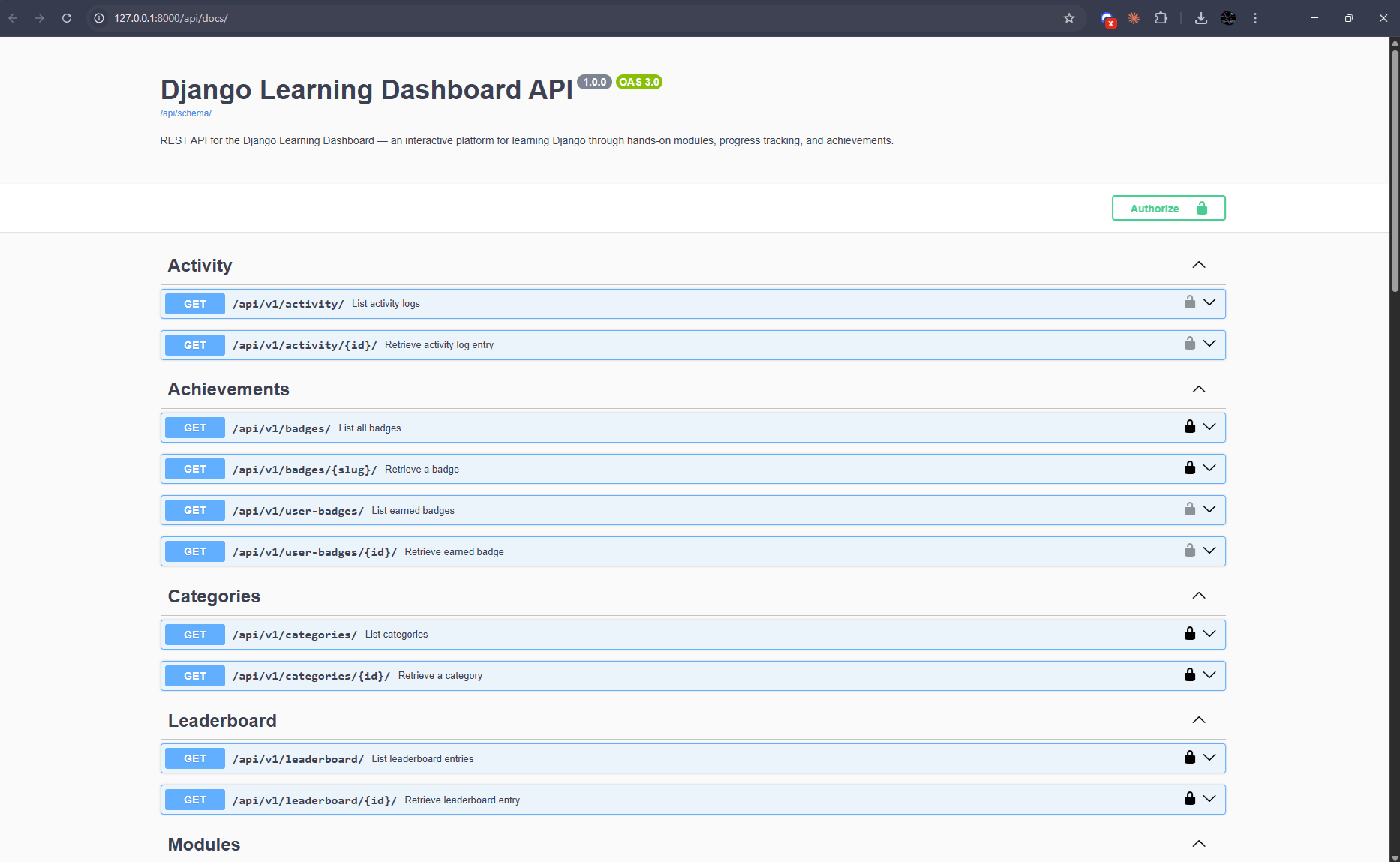Click GET button for /api/v1/badges/{slug}/
This screenshot has height=862, width=1400.
(195, 469)
